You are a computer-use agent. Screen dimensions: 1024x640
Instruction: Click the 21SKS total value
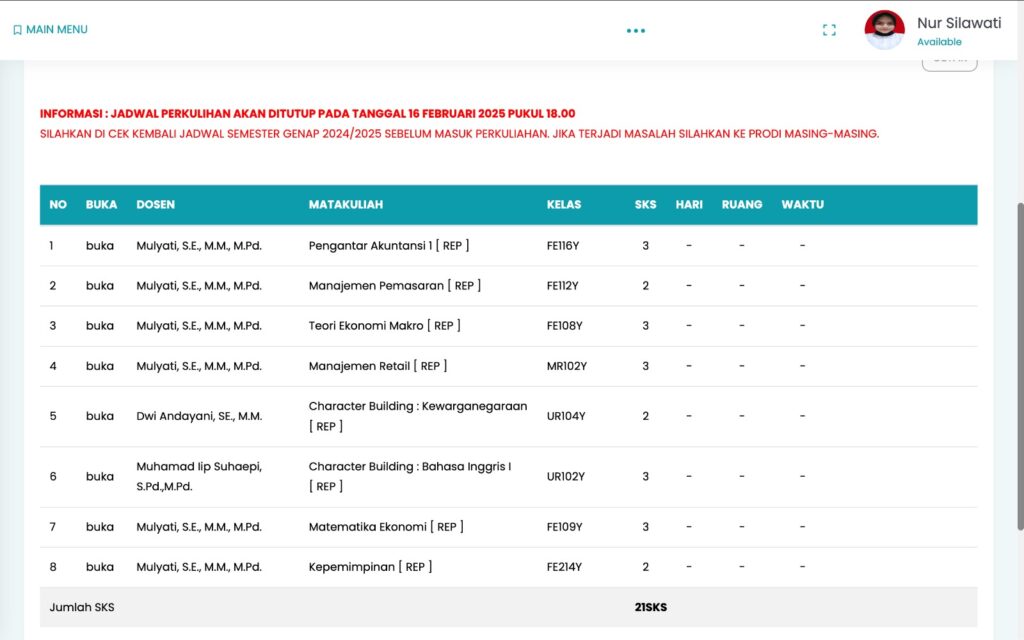[650, 607]
